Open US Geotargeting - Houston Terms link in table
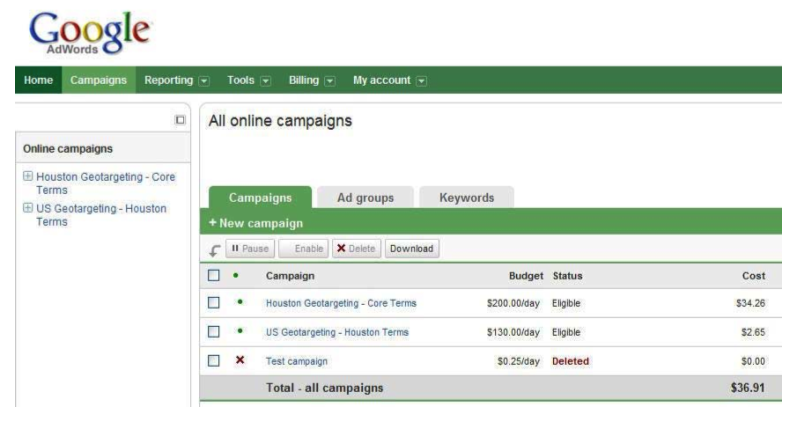 pyautogui.click(x=337, y=332)
